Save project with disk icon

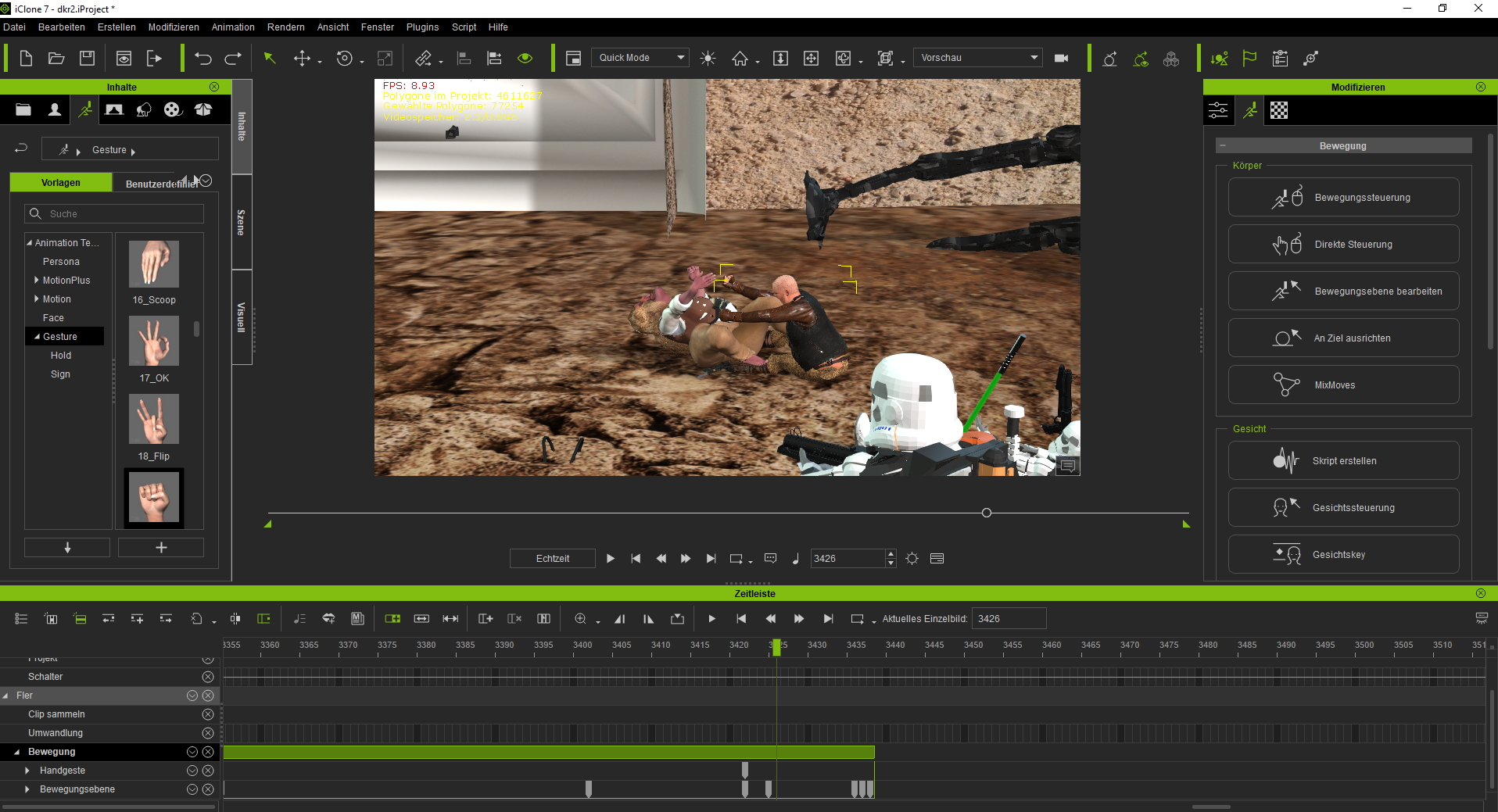pyautogui.click(x=87, y=58)
